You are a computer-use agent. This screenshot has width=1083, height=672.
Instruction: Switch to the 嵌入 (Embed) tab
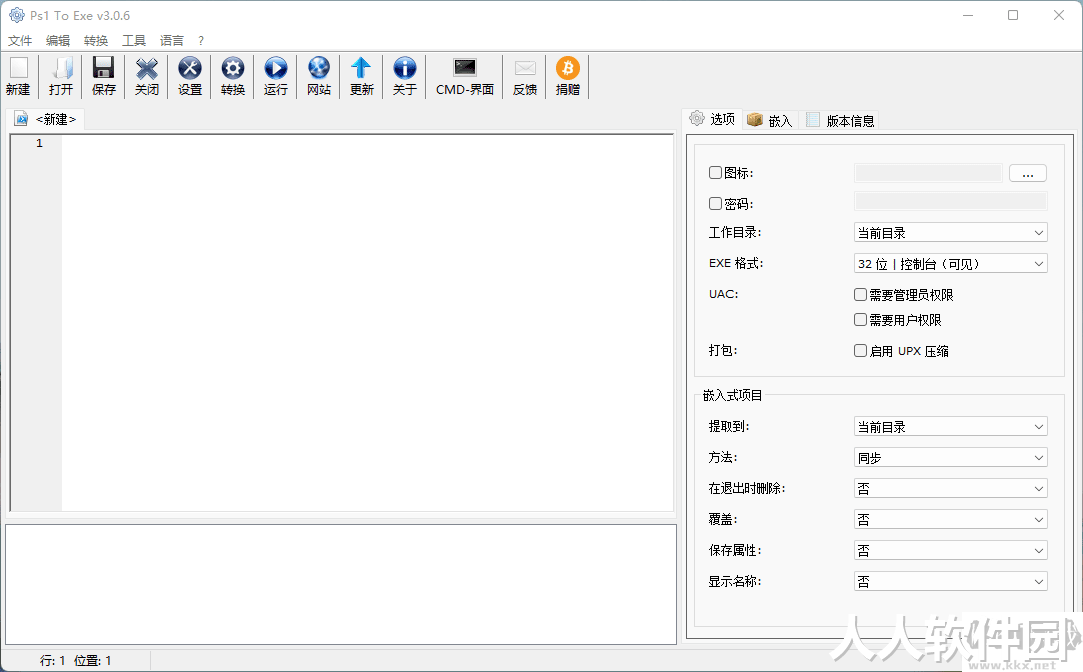pos(770,121)
